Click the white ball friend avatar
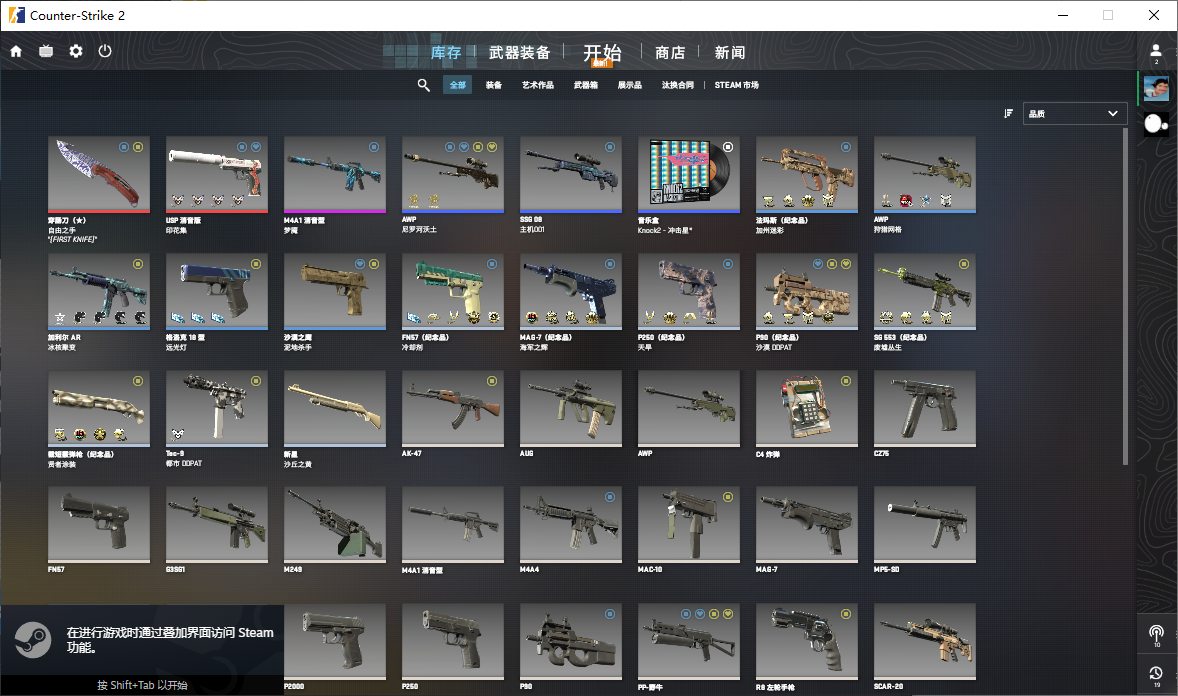 (1156, 123)
